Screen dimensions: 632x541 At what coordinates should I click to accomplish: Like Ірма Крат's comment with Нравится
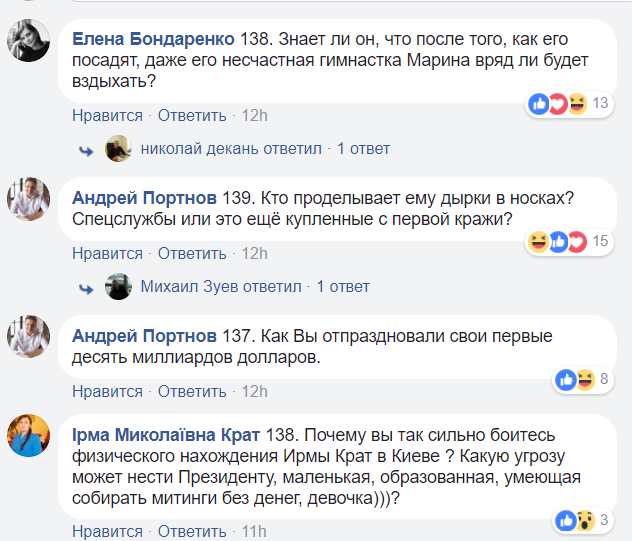point(107,529)
